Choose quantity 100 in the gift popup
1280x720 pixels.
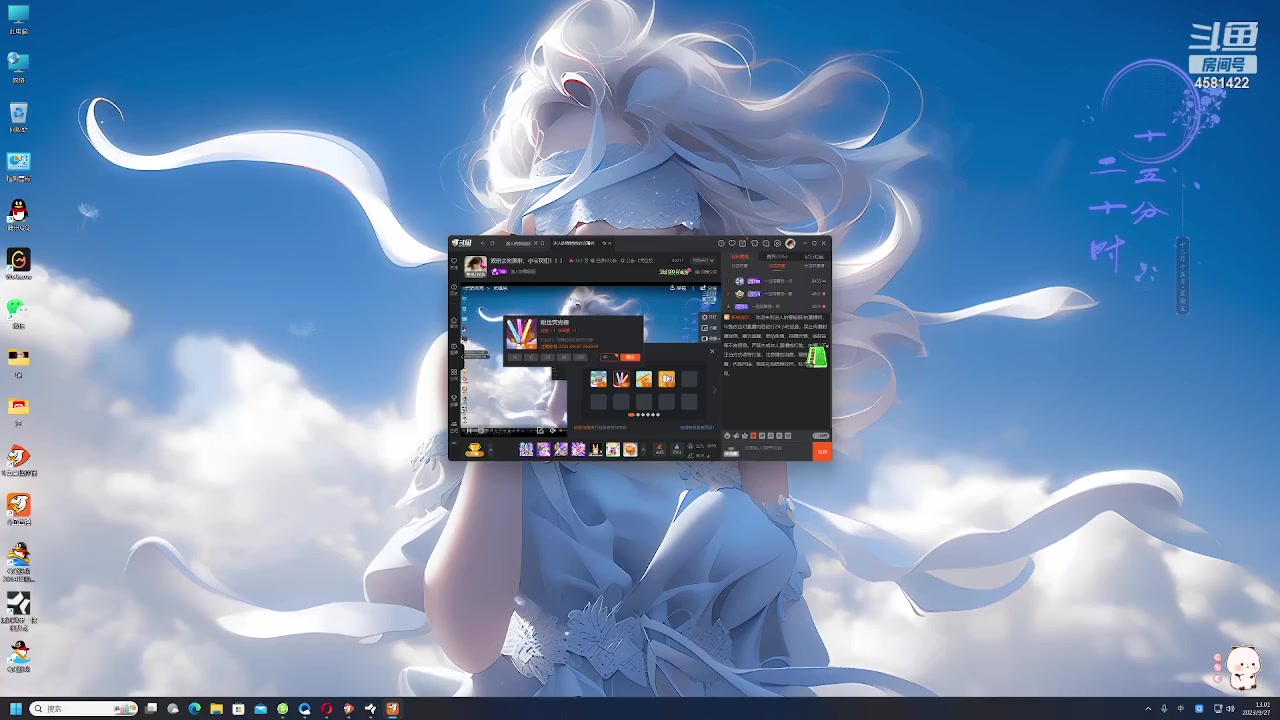[x=580, y=357]
